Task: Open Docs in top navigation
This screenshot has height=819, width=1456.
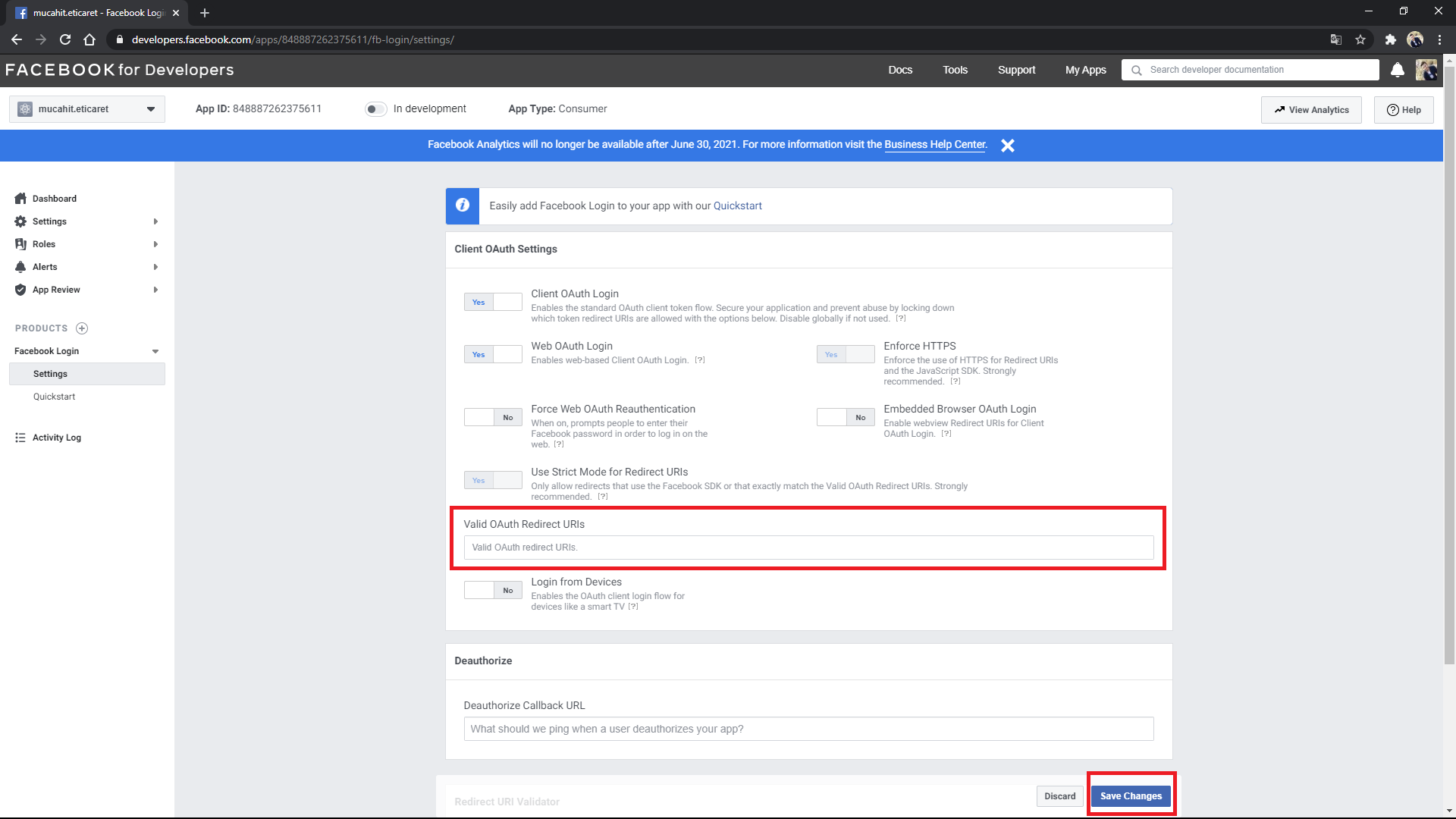Action: pos(900,70)
